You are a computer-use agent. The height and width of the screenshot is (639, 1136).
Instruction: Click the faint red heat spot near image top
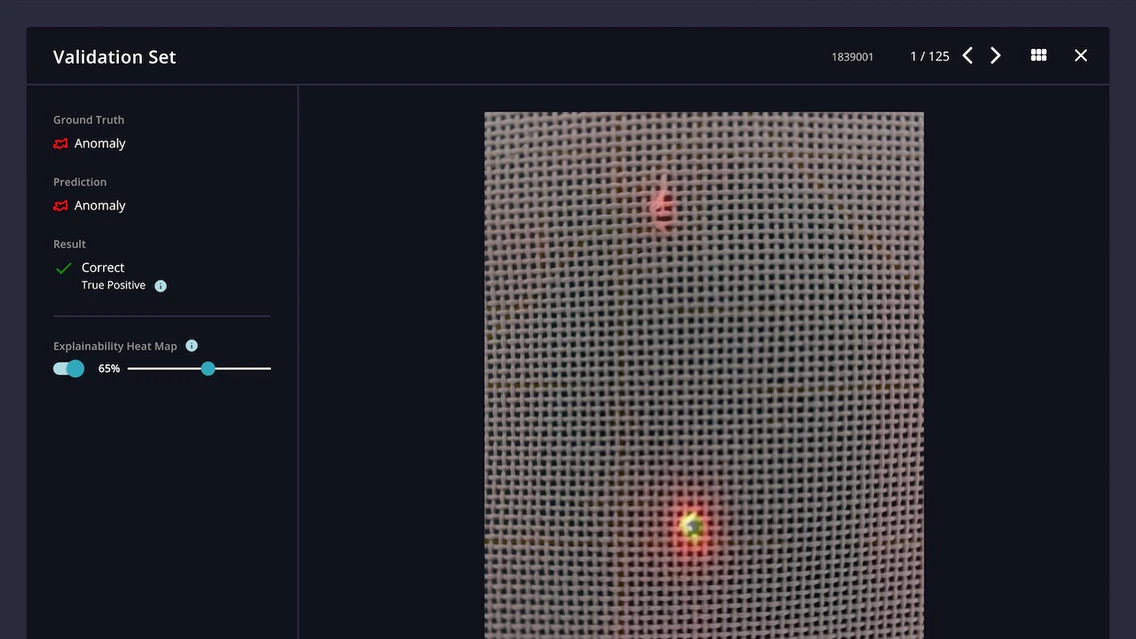[x=660, y=207]
